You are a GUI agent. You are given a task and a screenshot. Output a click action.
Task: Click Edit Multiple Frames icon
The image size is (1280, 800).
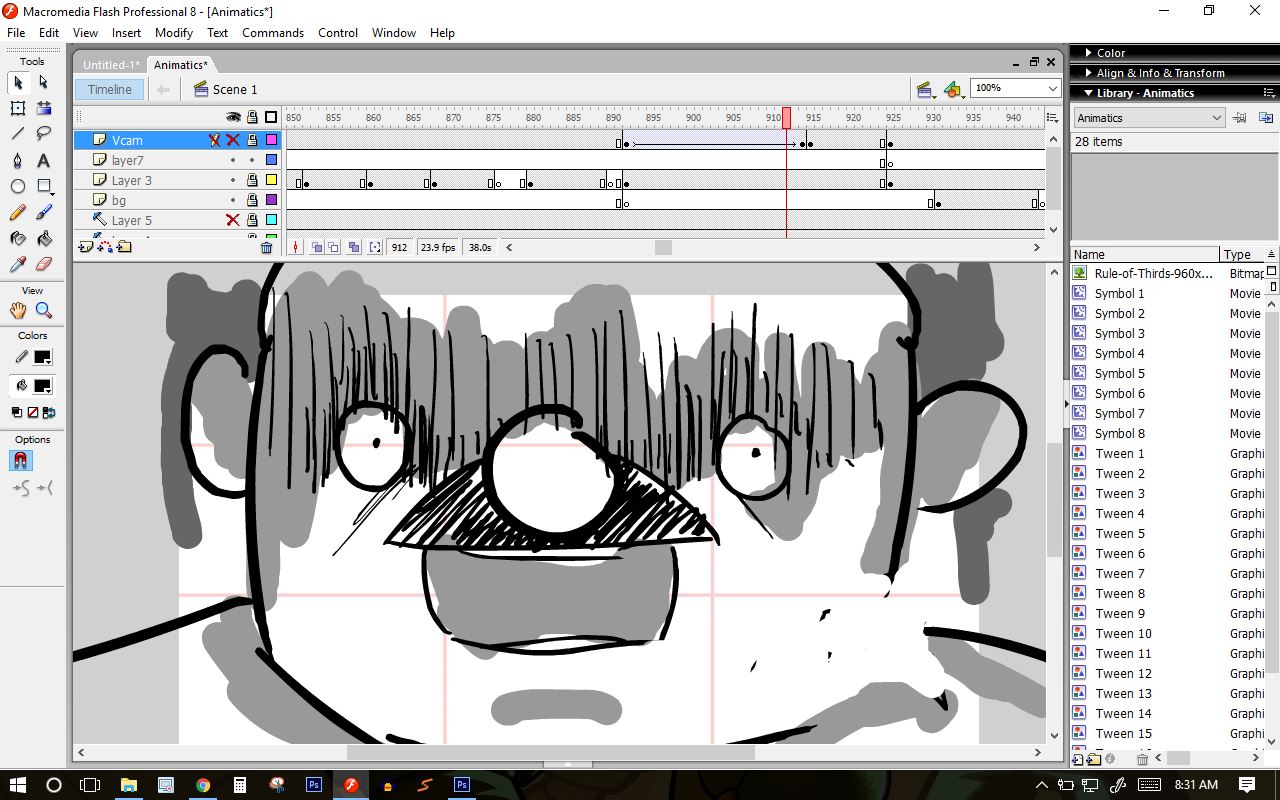click(x=353, y=247)
